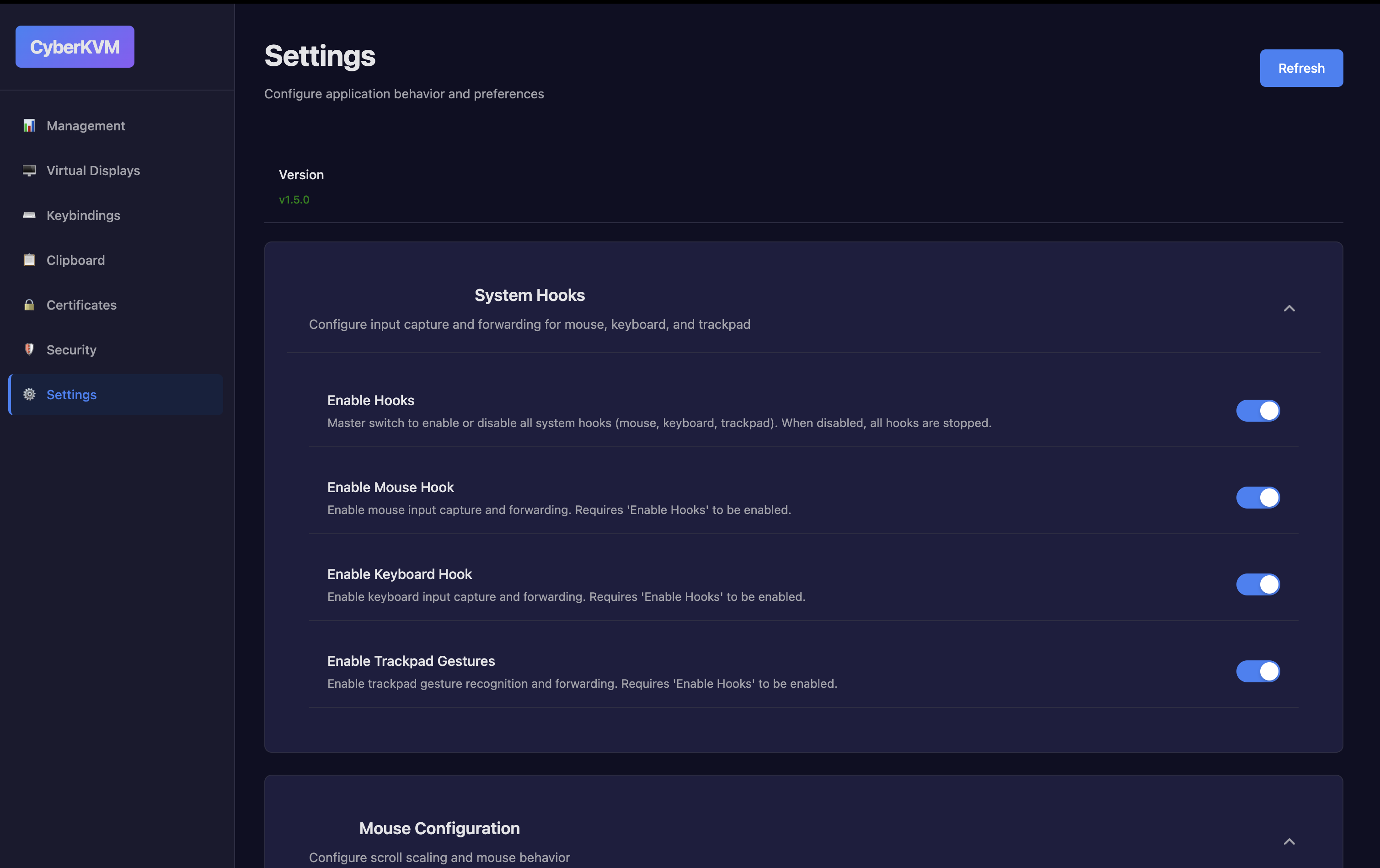Disable the Enable Hooks master switch
Image resolution: width=1380 pixels, height=868 pixels.
[x=1258, y=411]
